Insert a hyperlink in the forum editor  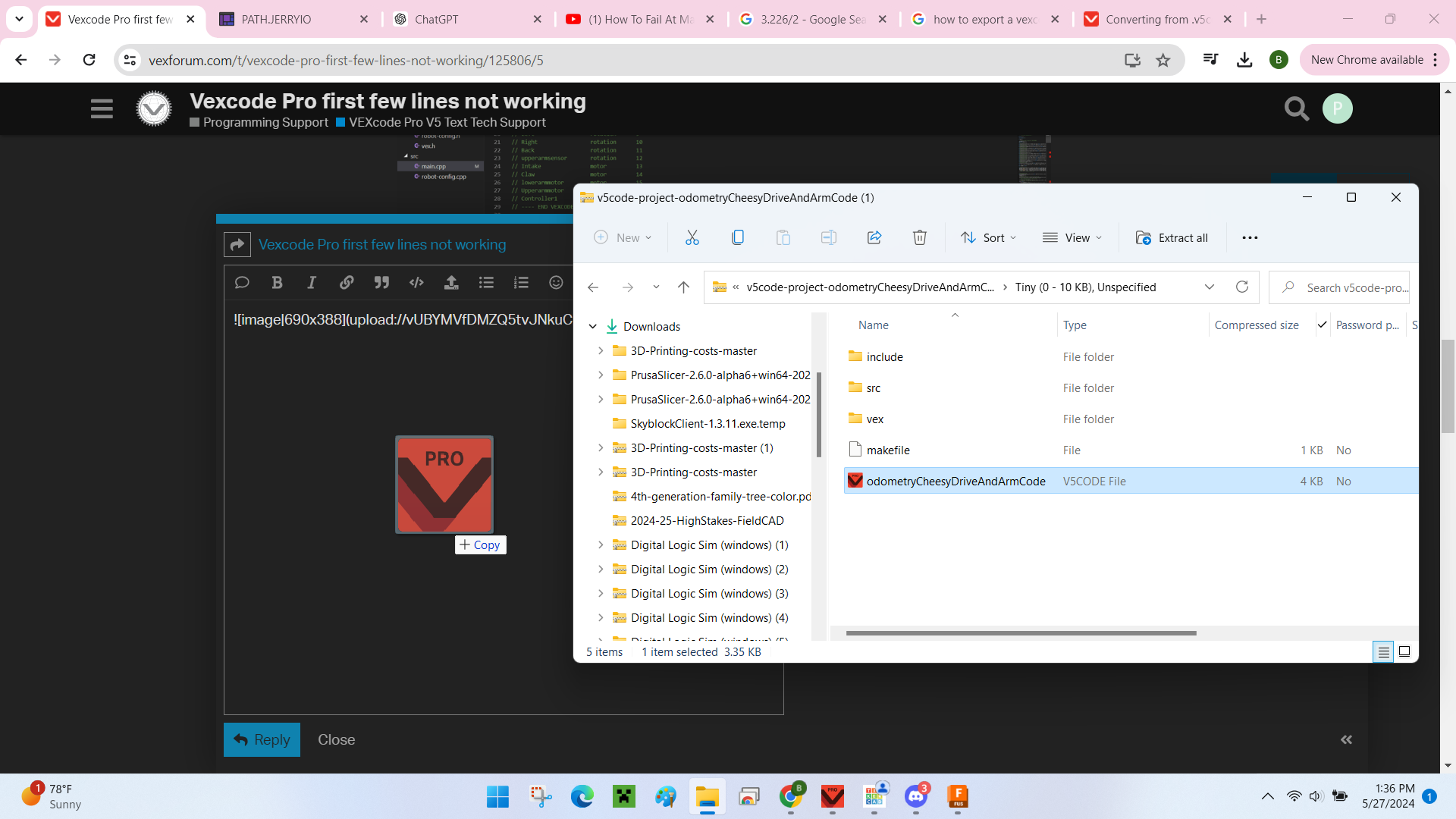click(x=347, y=282)
